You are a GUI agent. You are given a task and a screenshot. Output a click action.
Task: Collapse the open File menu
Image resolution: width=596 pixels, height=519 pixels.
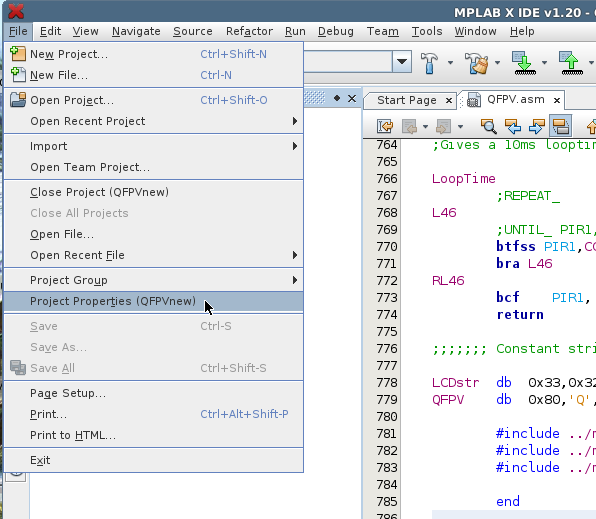coord(18,31)
